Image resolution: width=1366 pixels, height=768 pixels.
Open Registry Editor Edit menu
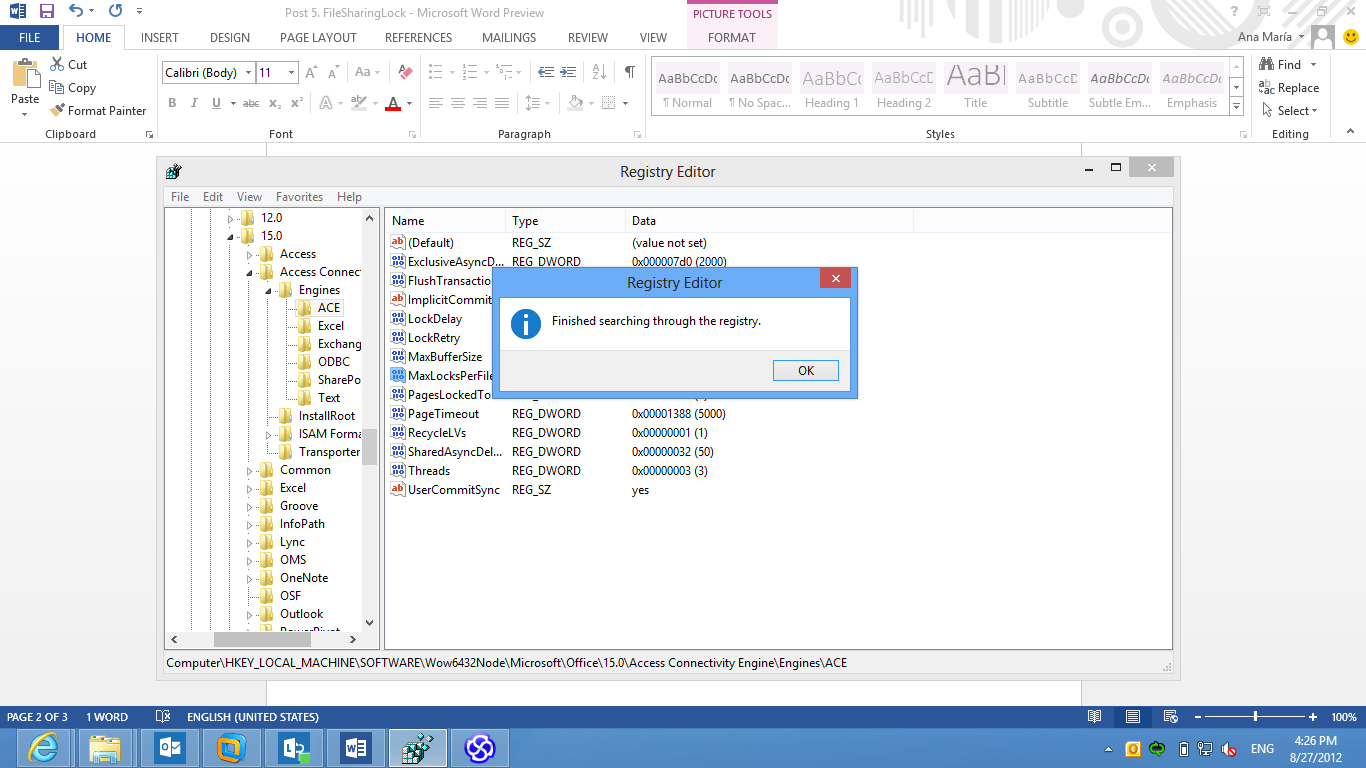(x=213, y=197)
